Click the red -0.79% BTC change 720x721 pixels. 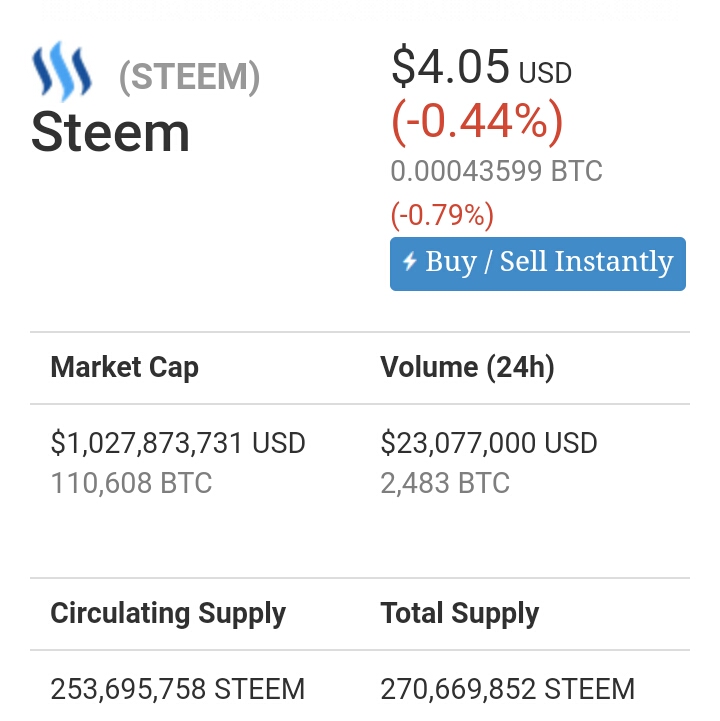442,215
